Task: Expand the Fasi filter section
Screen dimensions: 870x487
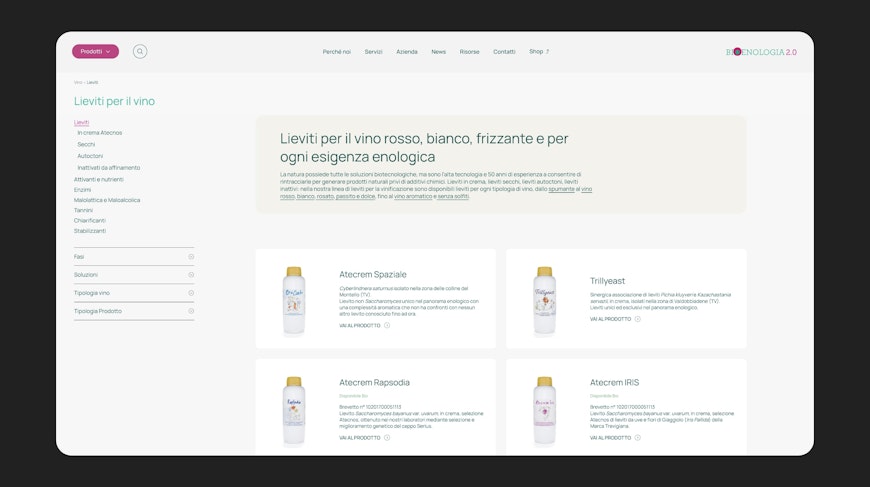Action: click(134, 257)
